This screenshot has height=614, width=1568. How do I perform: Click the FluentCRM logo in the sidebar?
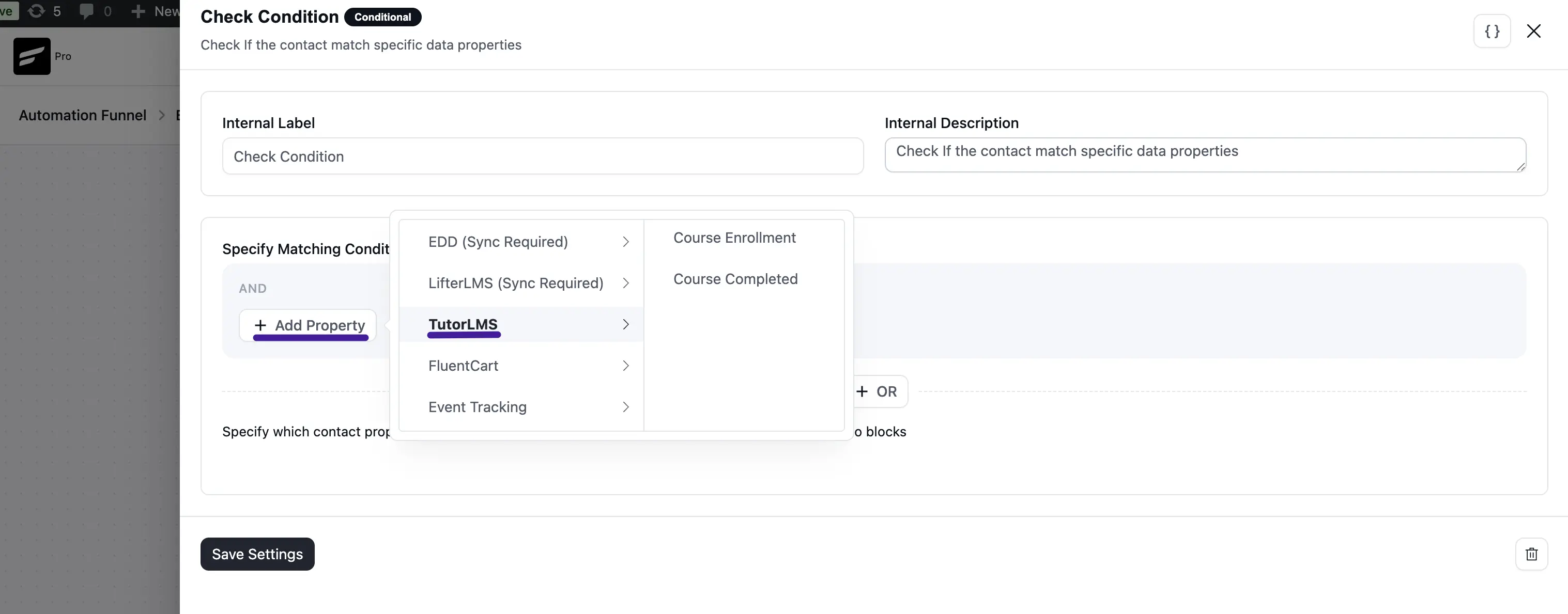pos(32,56)
